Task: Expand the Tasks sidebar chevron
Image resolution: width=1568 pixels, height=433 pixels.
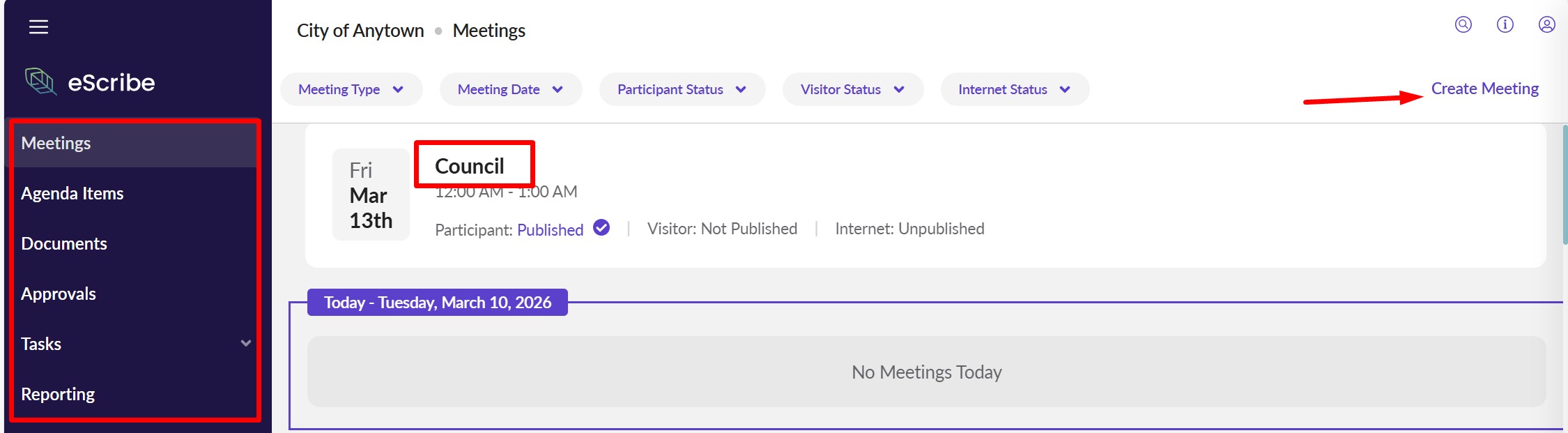Action: coord(245,343)
